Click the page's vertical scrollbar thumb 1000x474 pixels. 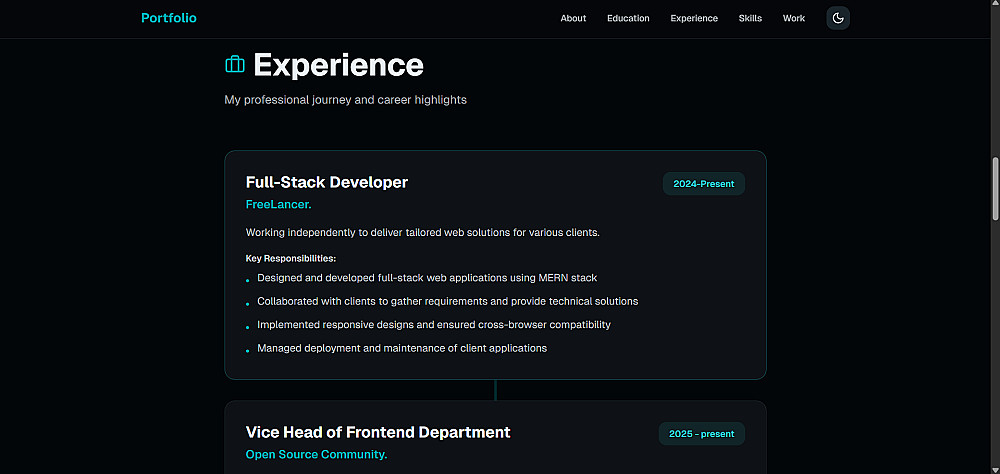(995, 189)
